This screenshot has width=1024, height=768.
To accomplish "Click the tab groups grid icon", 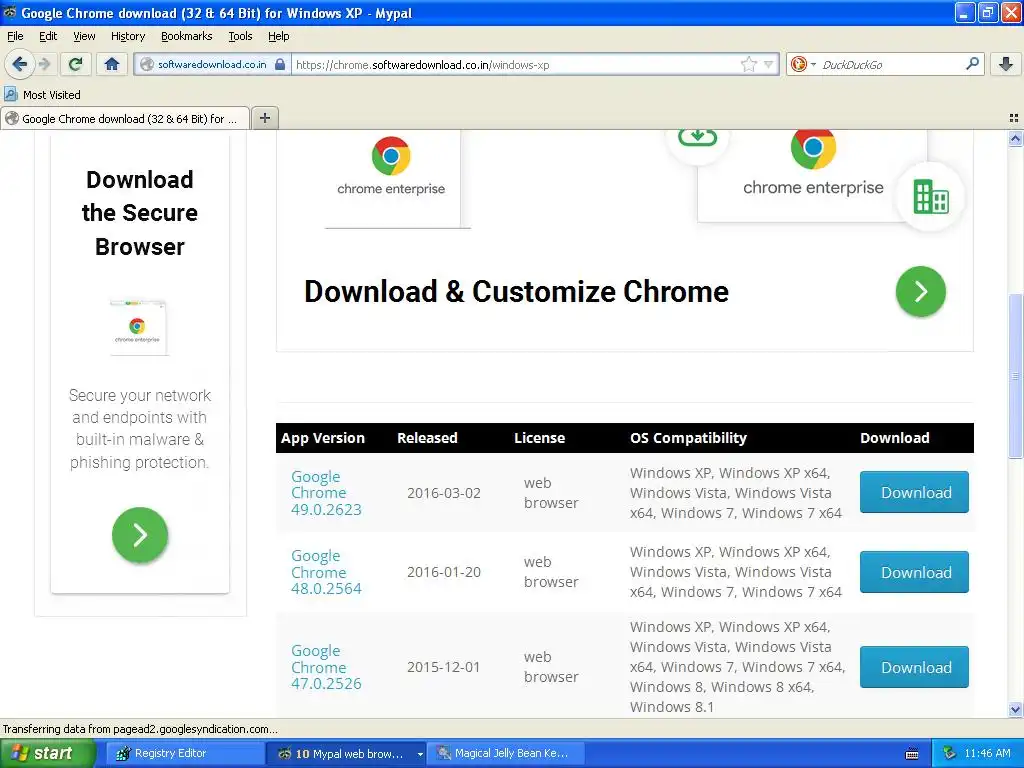I will click(1014, 118).
